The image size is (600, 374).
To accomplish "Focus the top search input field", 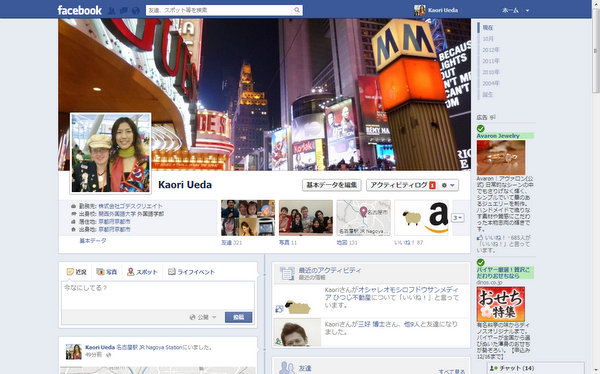I will click(x=219, y=10).
